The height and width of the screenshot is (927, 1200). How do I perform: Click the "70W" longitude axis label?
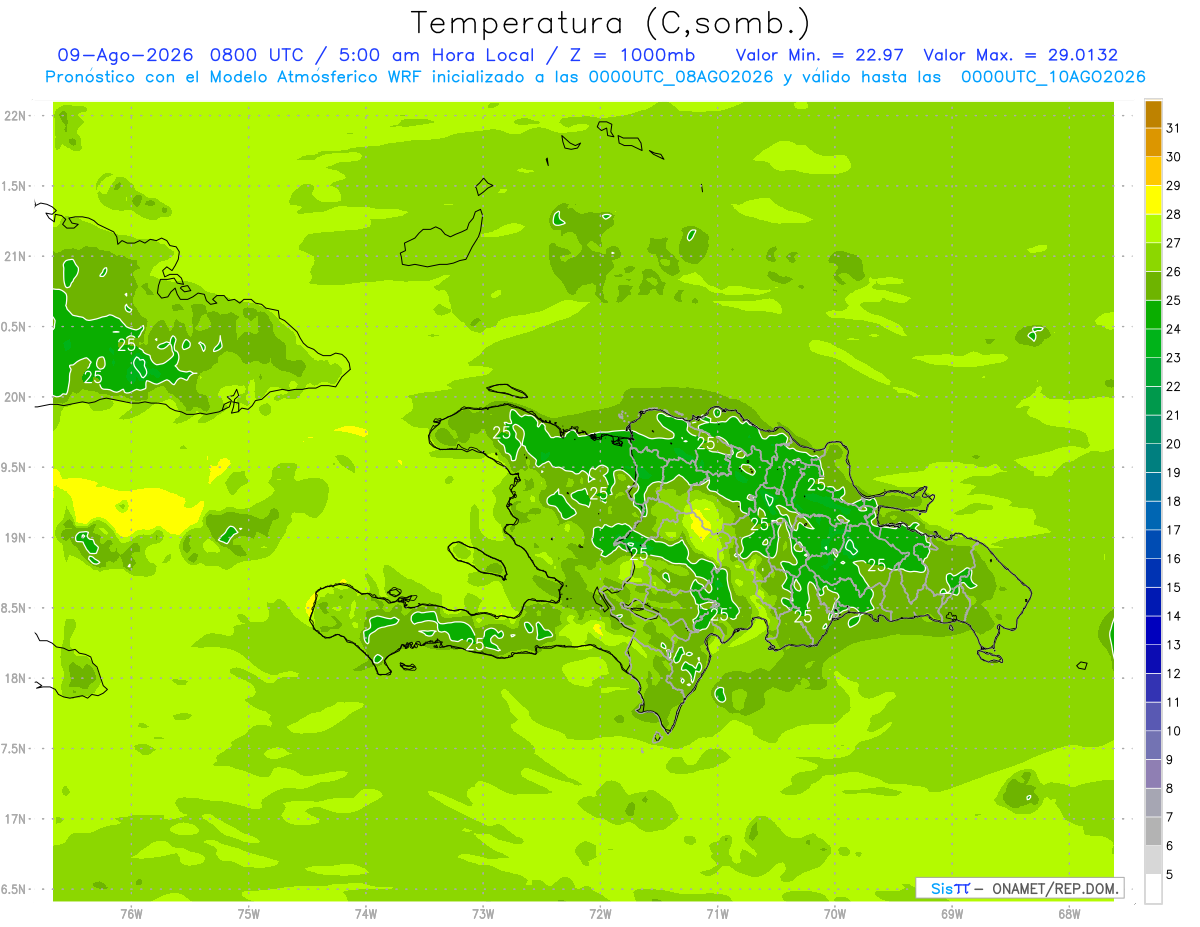(835, 913)
